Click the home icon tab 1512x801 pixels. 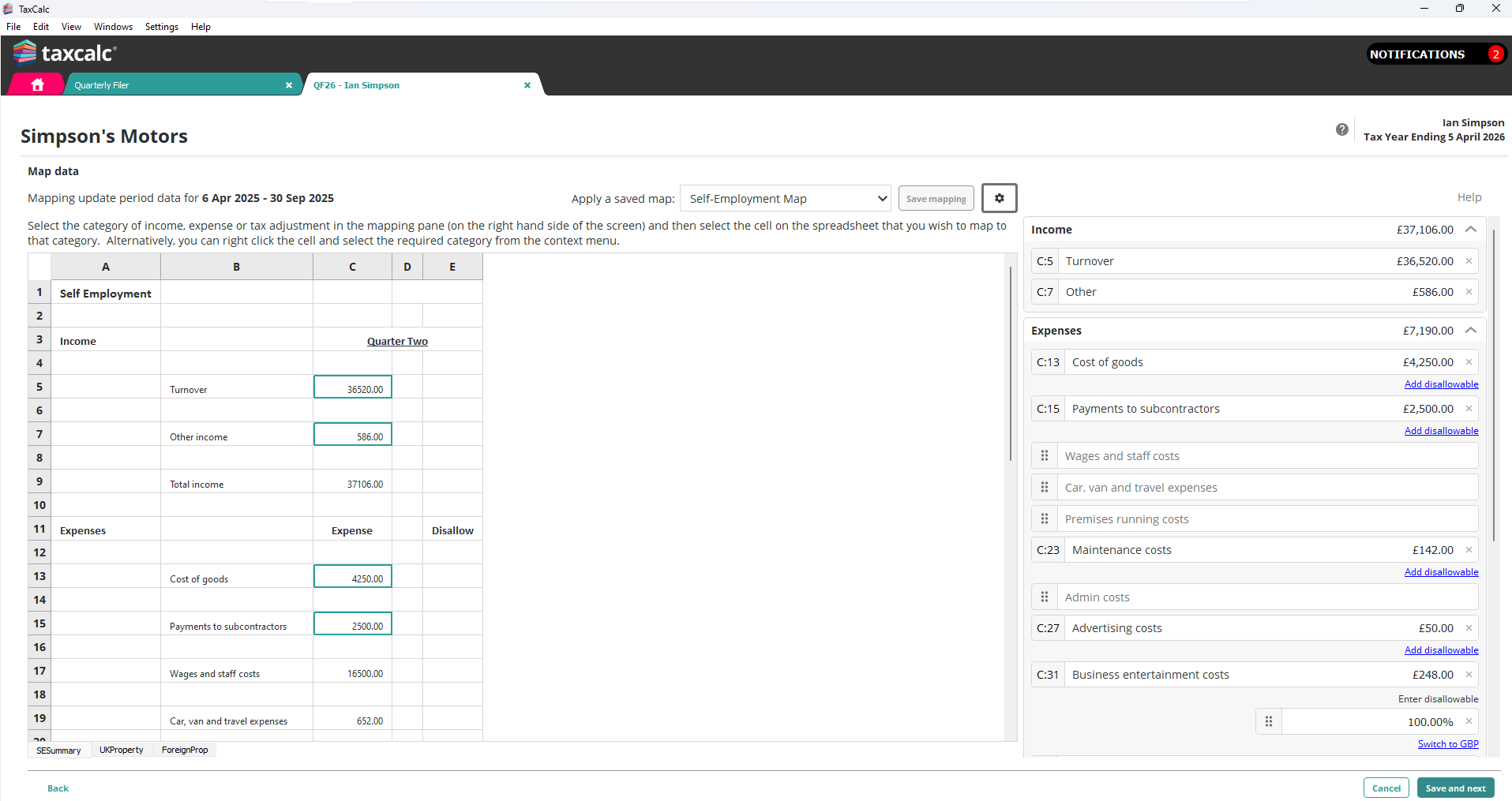pyautogui.click(x=36, y=84)
